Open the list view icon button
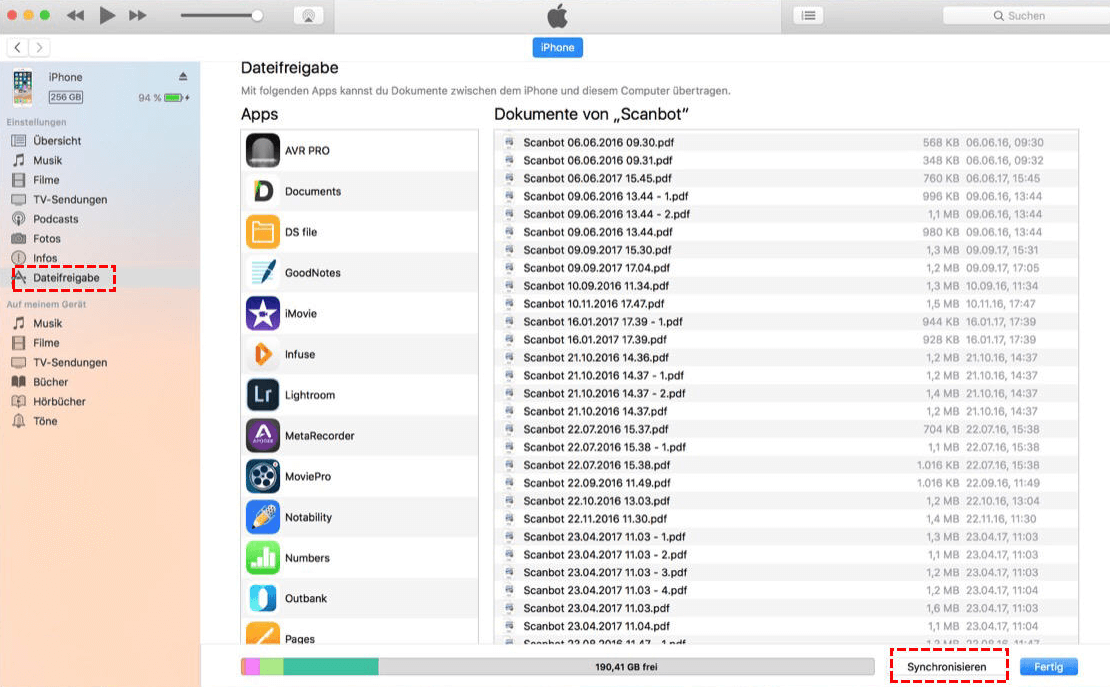The width and height of the screenshot is (1110, 687). coord(808,16)
